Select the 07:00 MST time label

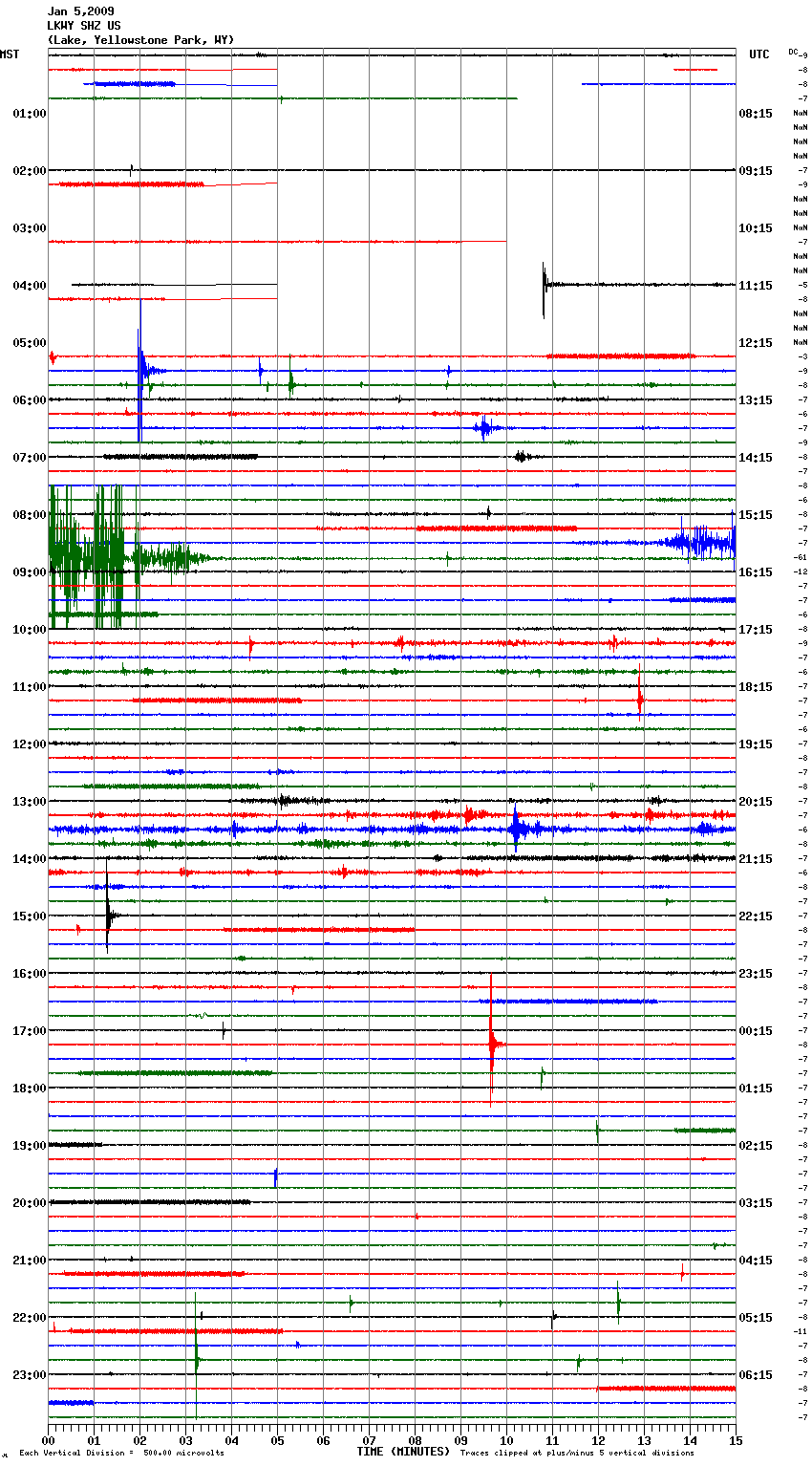(30, 458)
